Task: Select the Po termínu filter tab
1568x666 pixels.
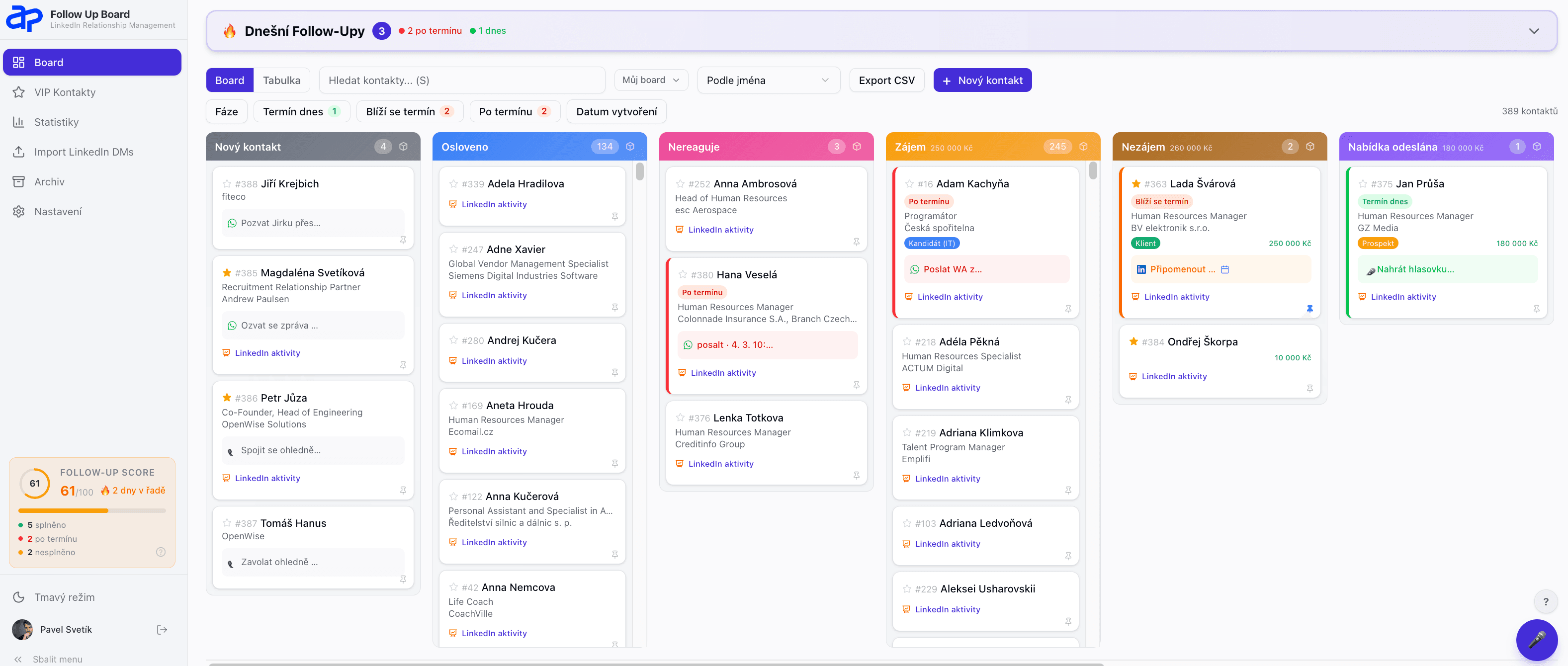Action: coord(514,111)
